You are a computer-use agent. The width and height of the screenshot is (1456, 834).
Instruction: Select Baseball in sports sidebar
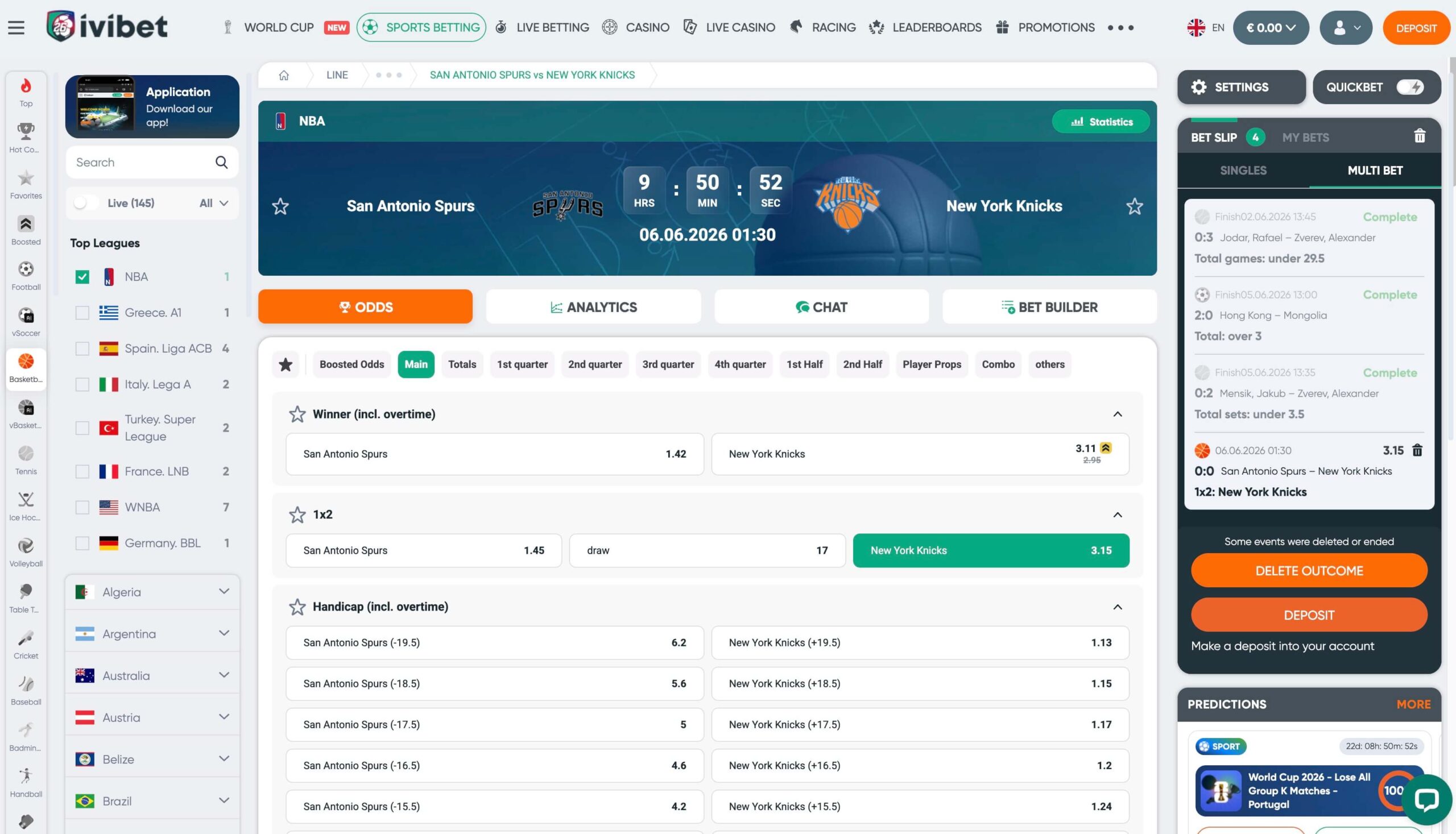tap(26, 691)
